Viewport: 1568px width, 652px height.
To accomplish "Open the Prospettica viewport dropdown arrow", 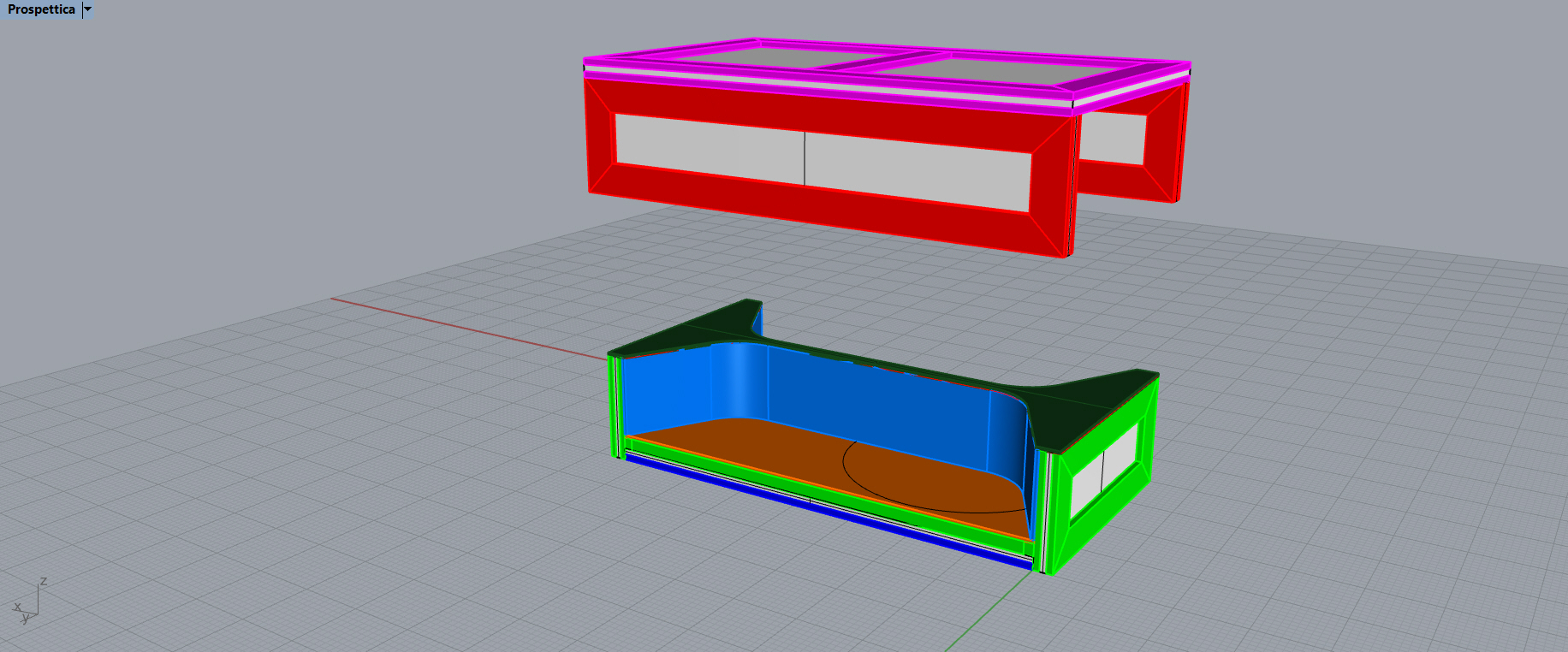I will [x=87, y=9].
